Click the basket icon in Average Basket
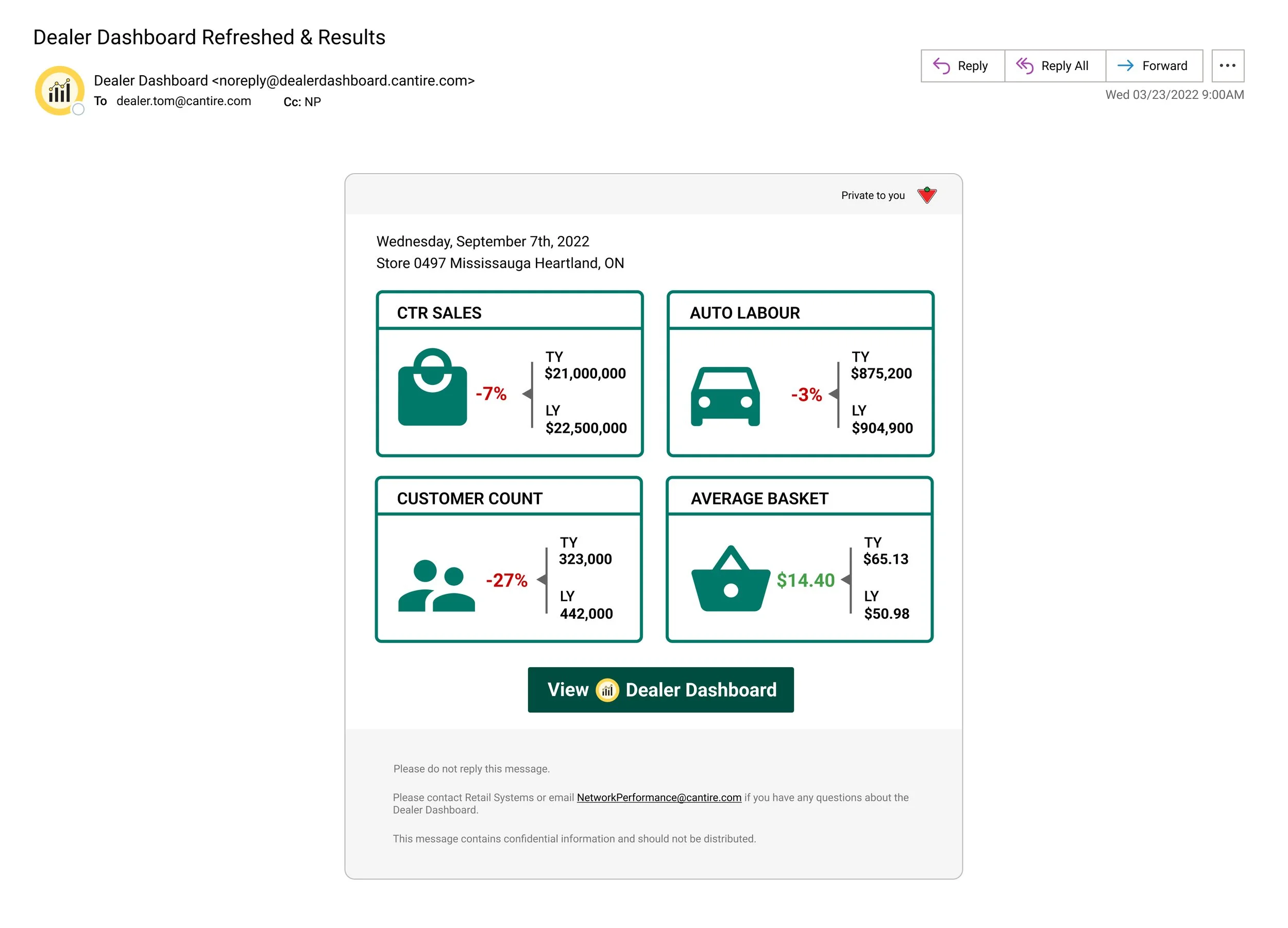 (x=731, y=579)
